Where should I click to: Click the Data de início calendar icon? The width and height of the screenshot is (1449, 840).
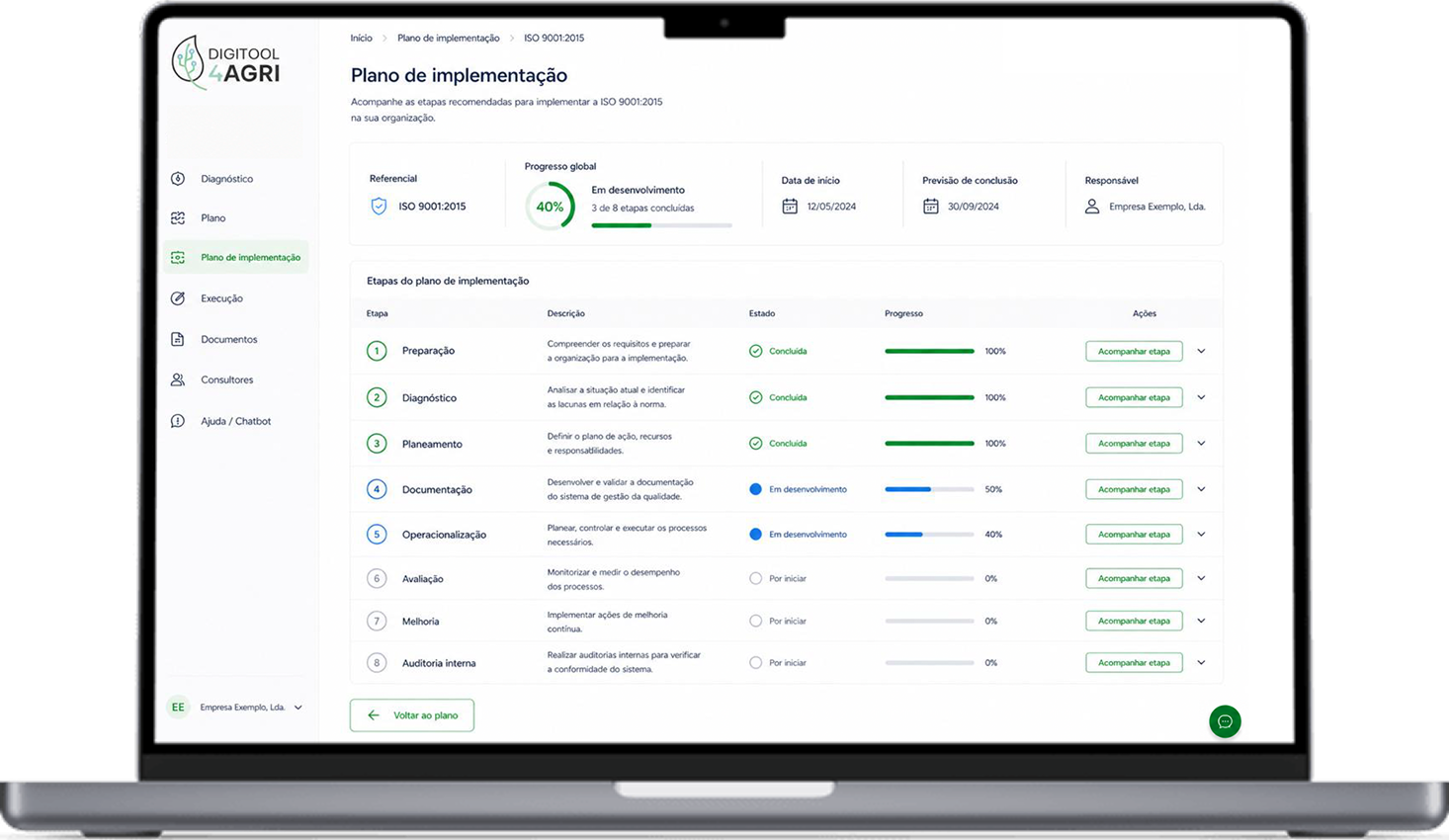(x=790, y=207)
